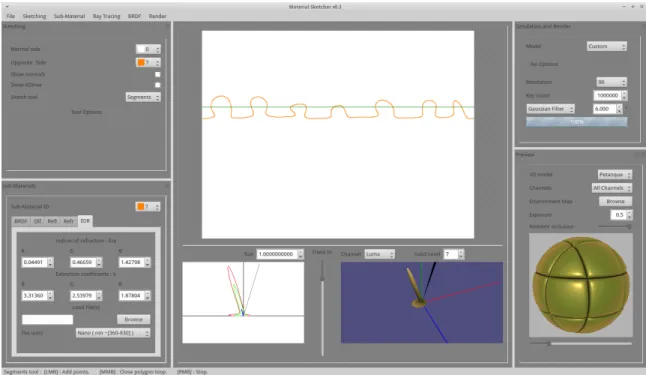This screenshot has height=375, width=646.
Task: Open the Sub-Material ID dropdown
Action: pos(148,206)
